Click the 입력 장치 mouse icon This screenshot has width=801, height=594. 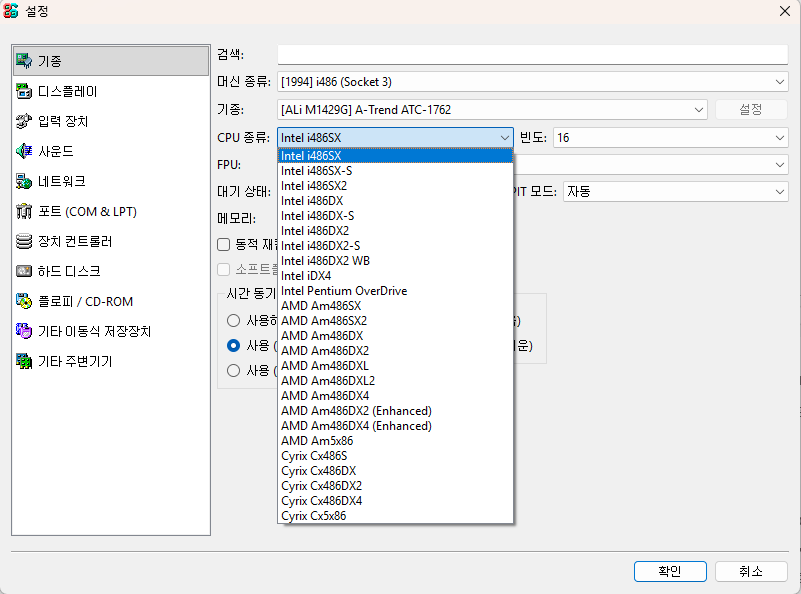(x=23, y=121)
